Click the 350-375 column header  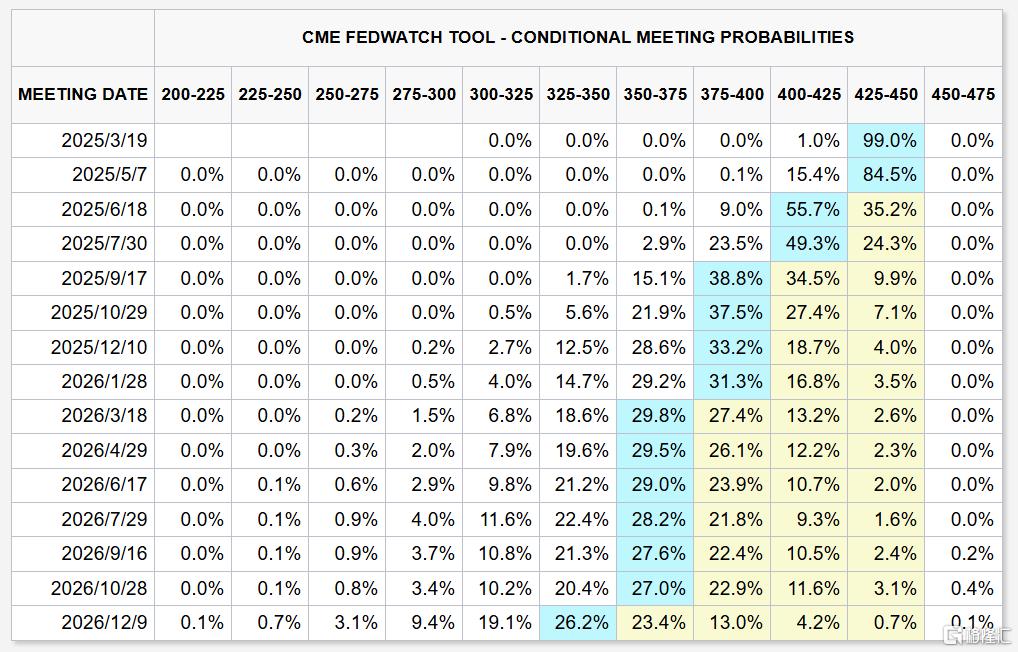click(655, 94)
